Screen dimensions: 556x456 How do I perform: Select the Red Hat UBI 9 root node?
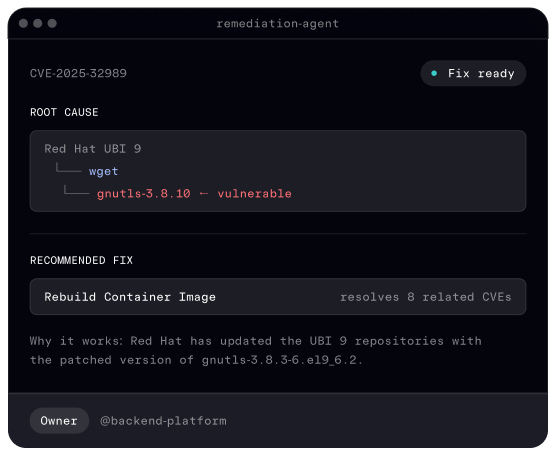pyautogui.click(x=93, y=149)
